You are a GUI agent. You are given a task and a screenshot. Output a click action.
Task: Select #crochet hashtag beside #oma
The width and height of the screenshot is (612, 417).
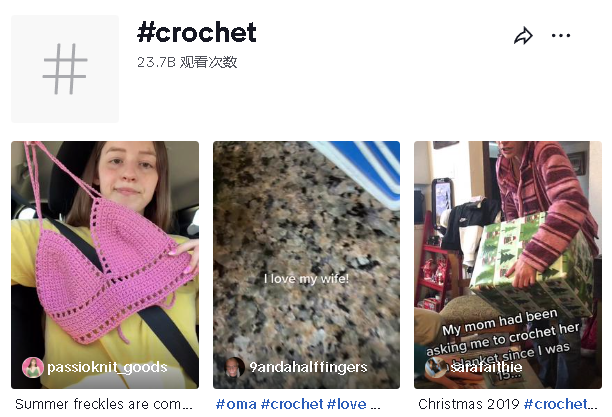[292, 404]
